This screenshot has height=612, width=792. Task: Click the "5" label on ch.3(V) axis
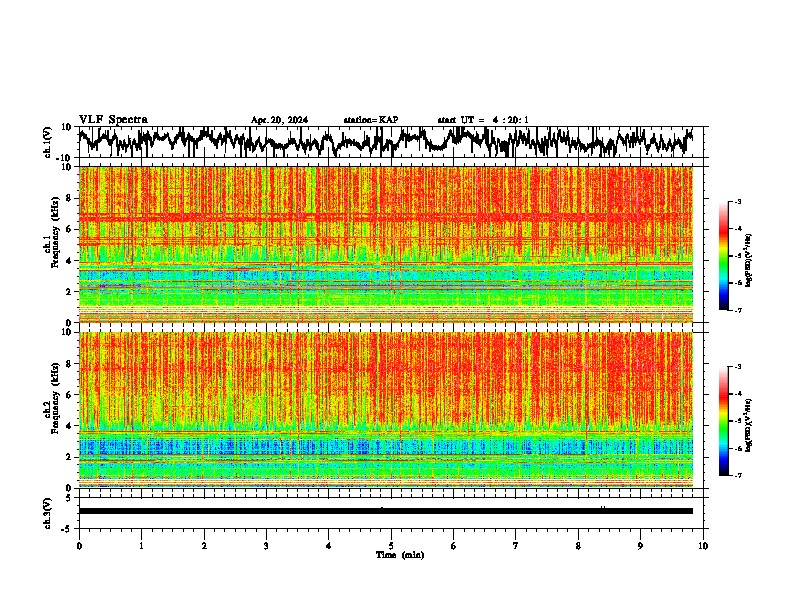point(69,498)
